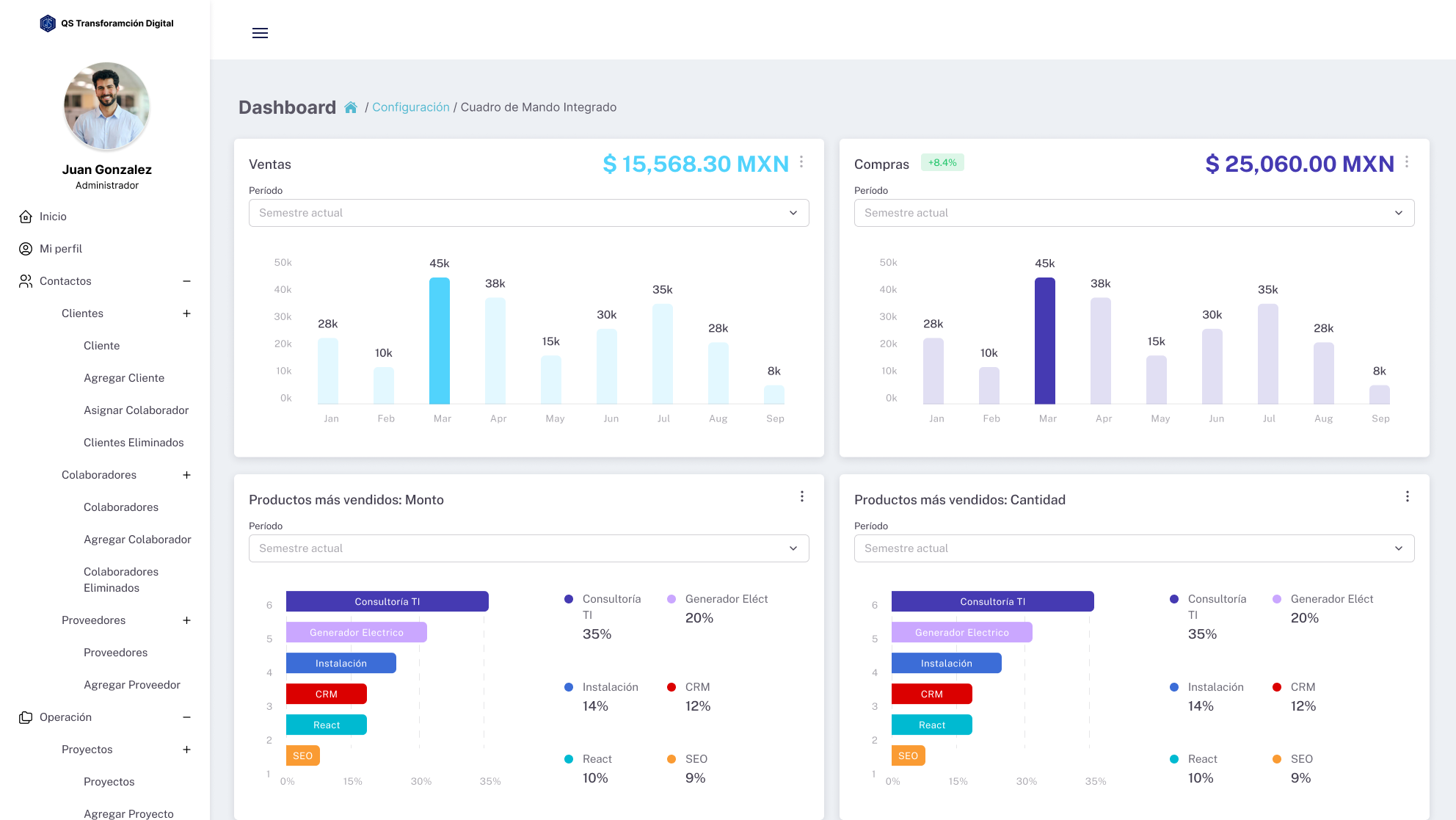Click the home icon in the breadcrumb
Viewport: 1456px width, 820px height.
[x=351, y=107]
